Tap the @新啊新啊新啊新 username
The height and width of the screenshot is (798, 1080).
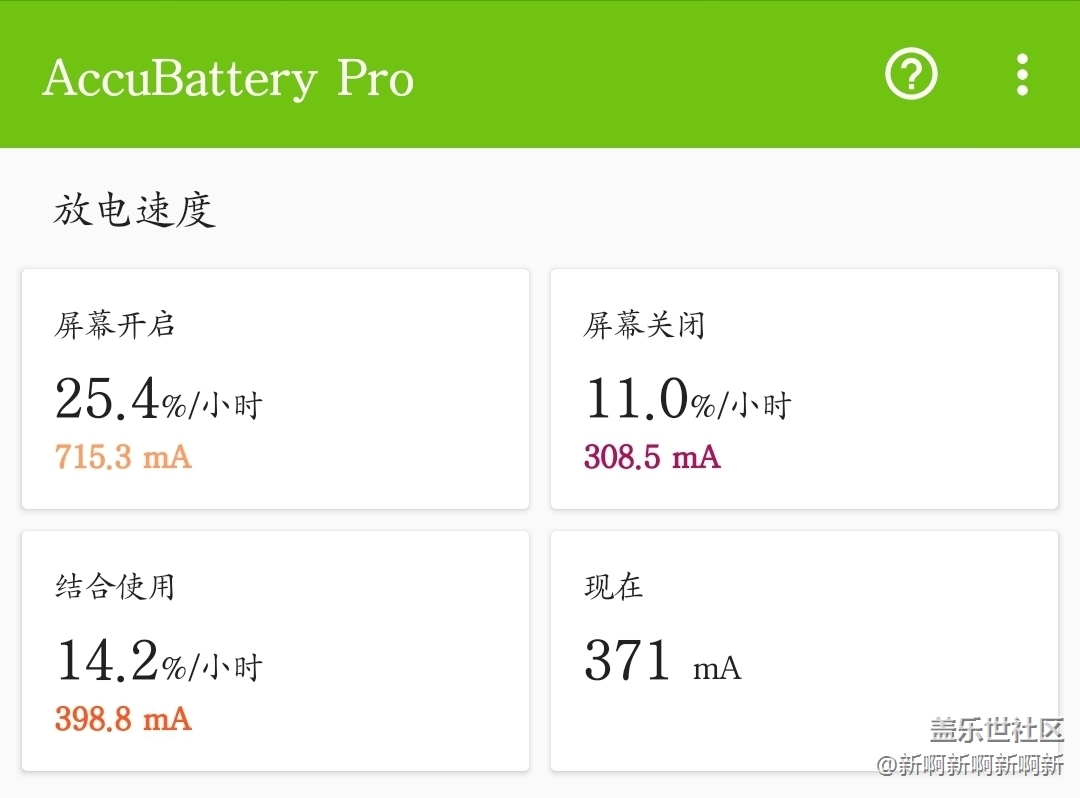(970, 765)
